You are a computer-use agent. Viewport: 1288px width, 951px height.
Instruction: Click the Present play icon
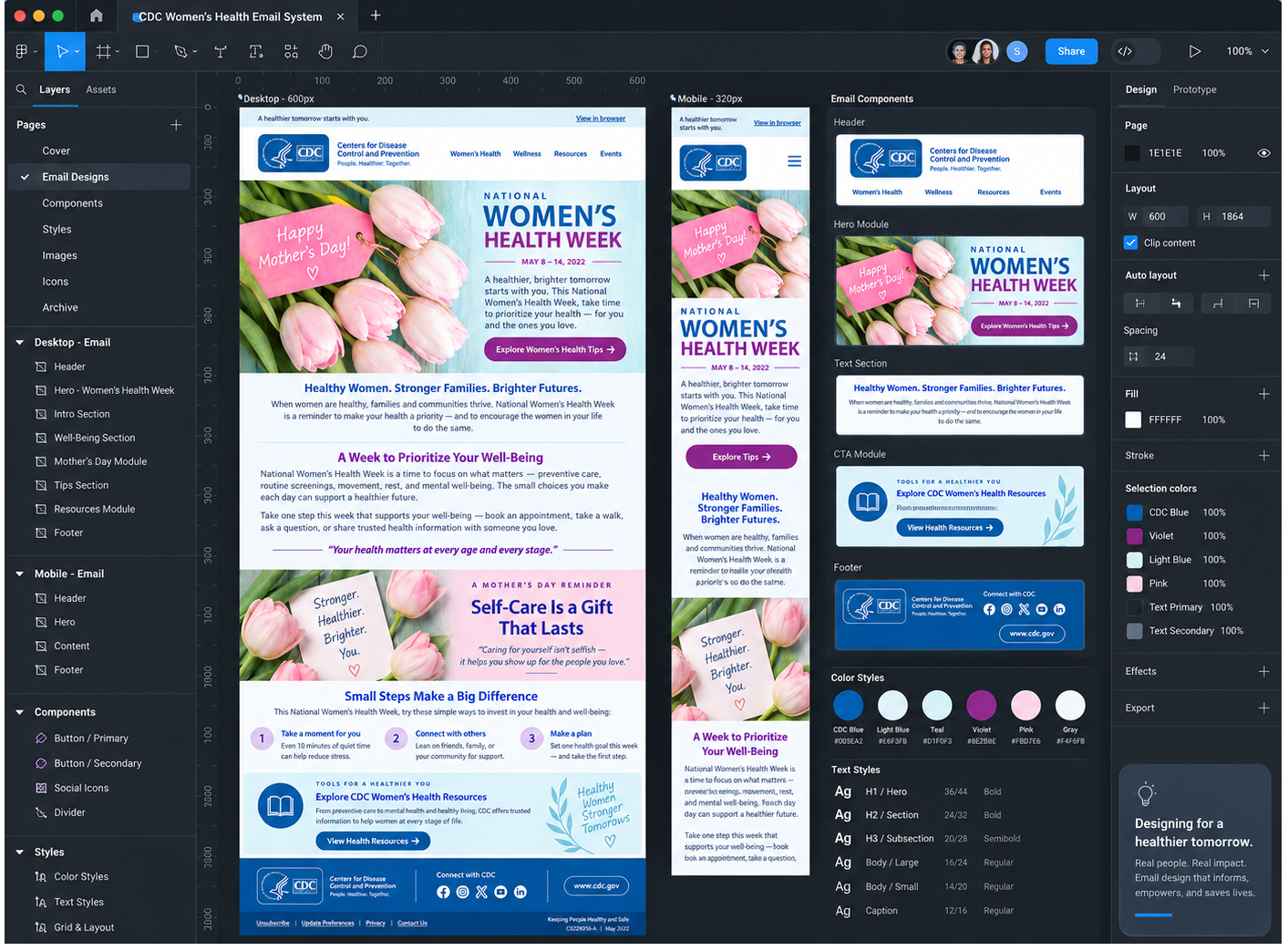point(1194,52)
